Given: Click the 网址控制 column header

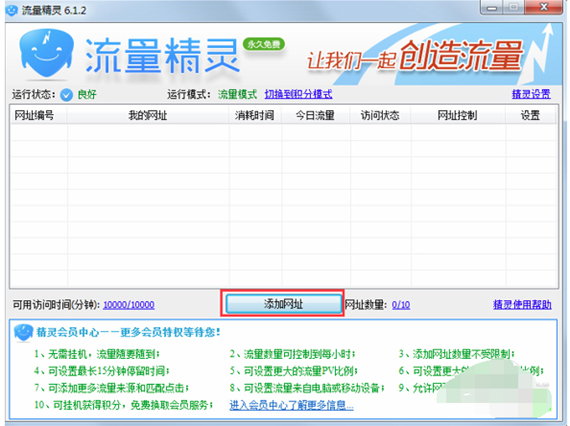Looking at the screenshot, I should click(457, 116).
